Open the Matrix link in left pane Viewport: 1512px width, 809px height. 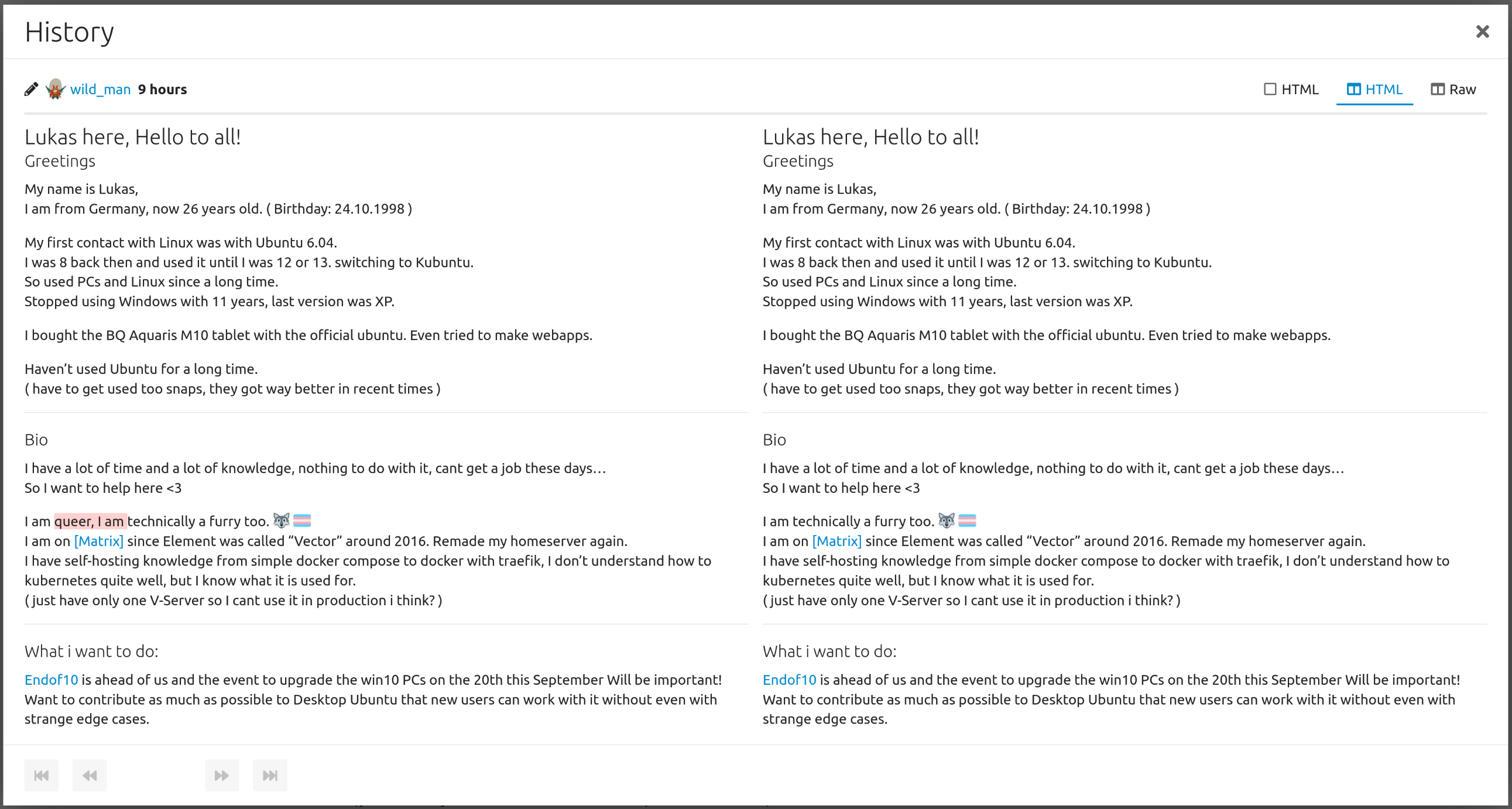coord(98,541)
